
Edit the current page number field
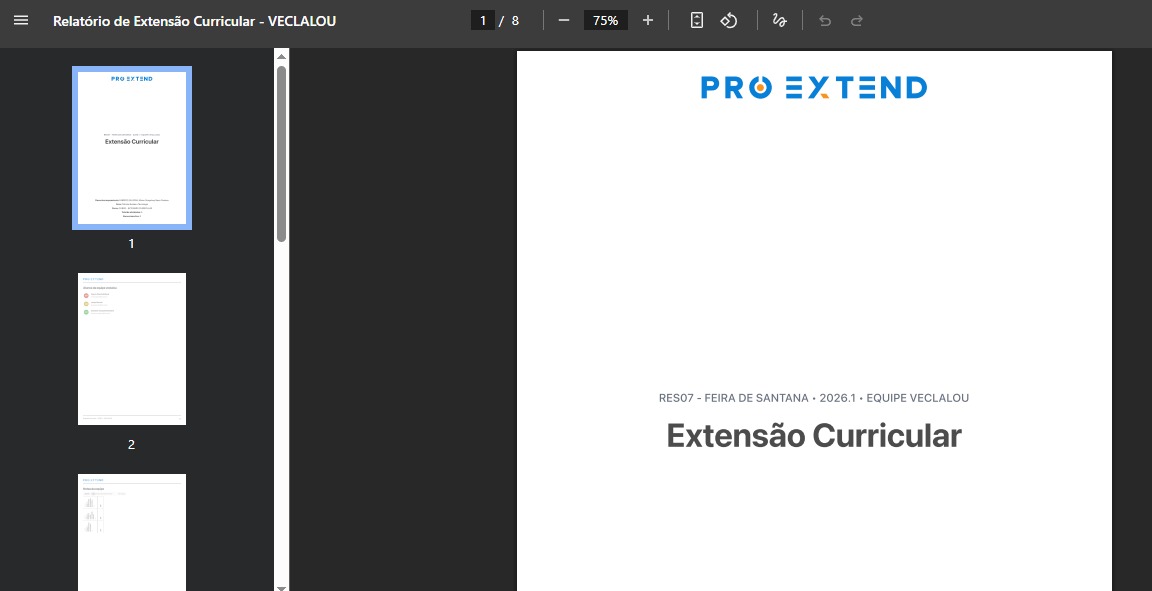(483, 21)
